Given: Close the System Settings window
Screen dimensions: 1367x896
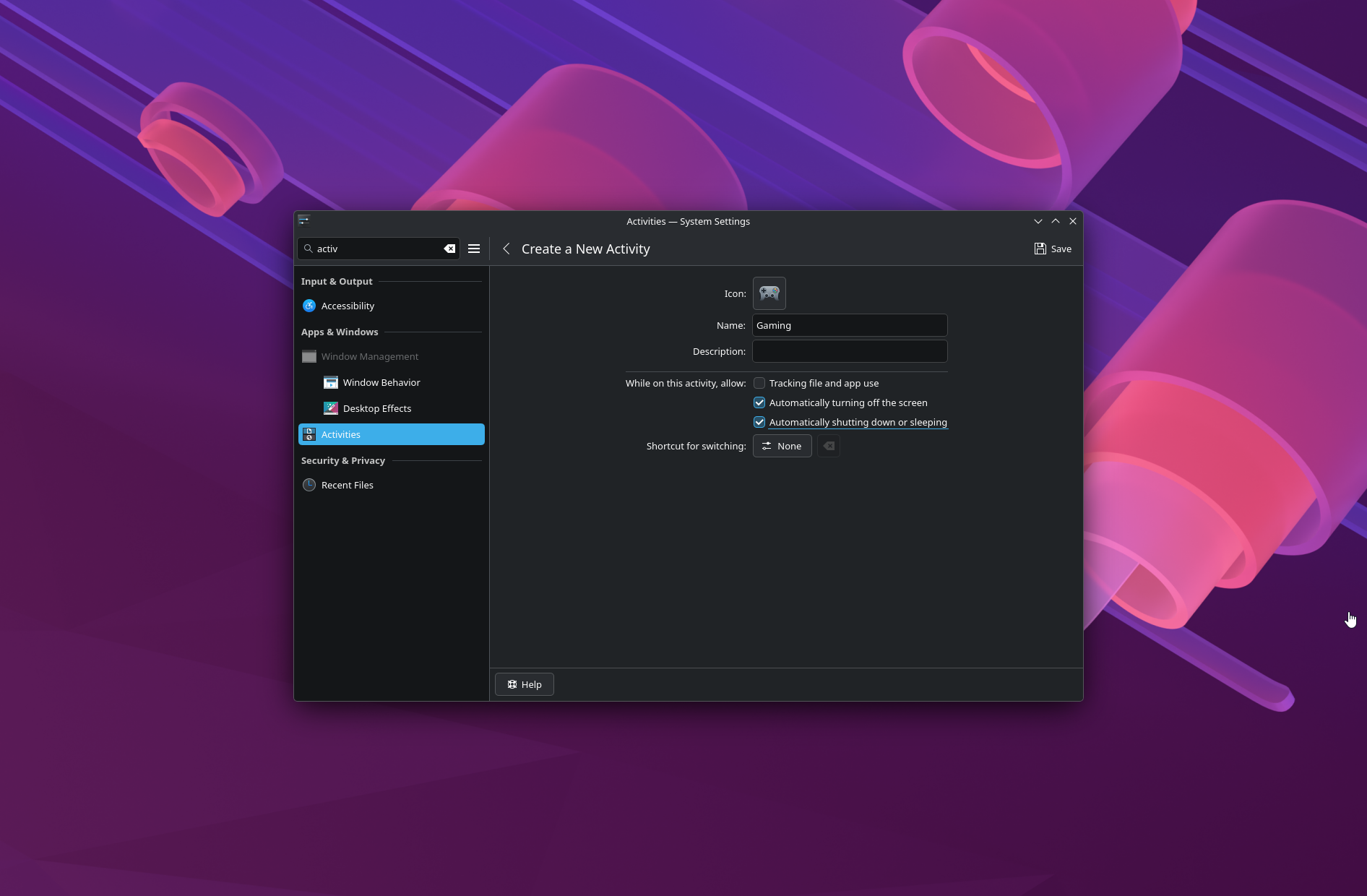Looking at the screenshot, I should click(x=1073, y=221).
